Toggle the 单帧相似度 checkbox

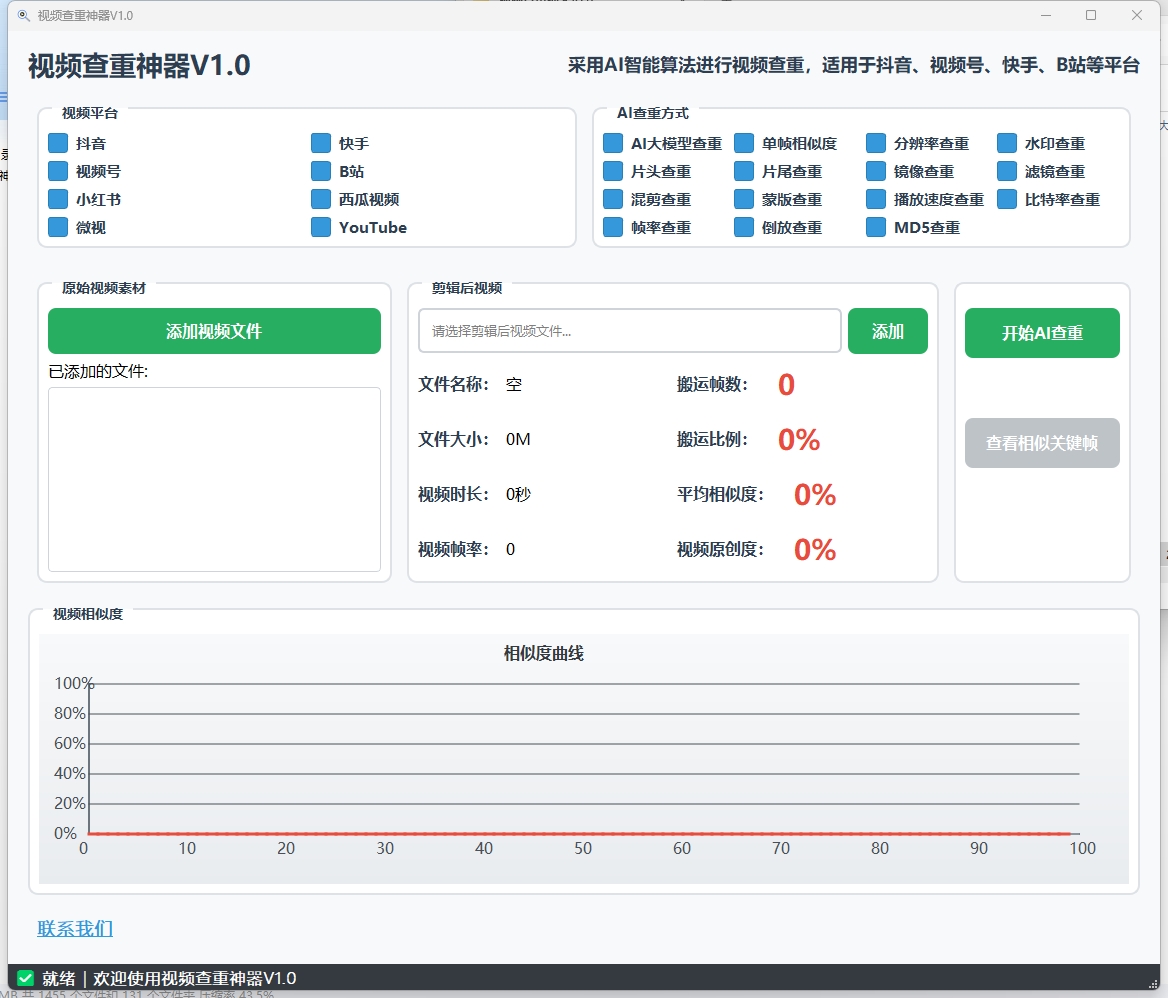744,143
